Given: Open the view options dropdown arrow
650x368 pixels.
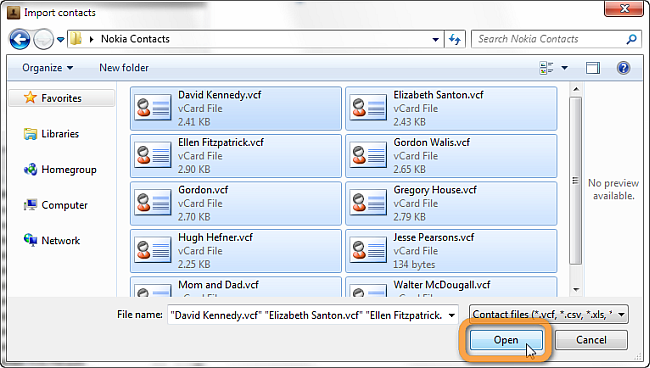Looking at the screenshot, I should [565, 68].
